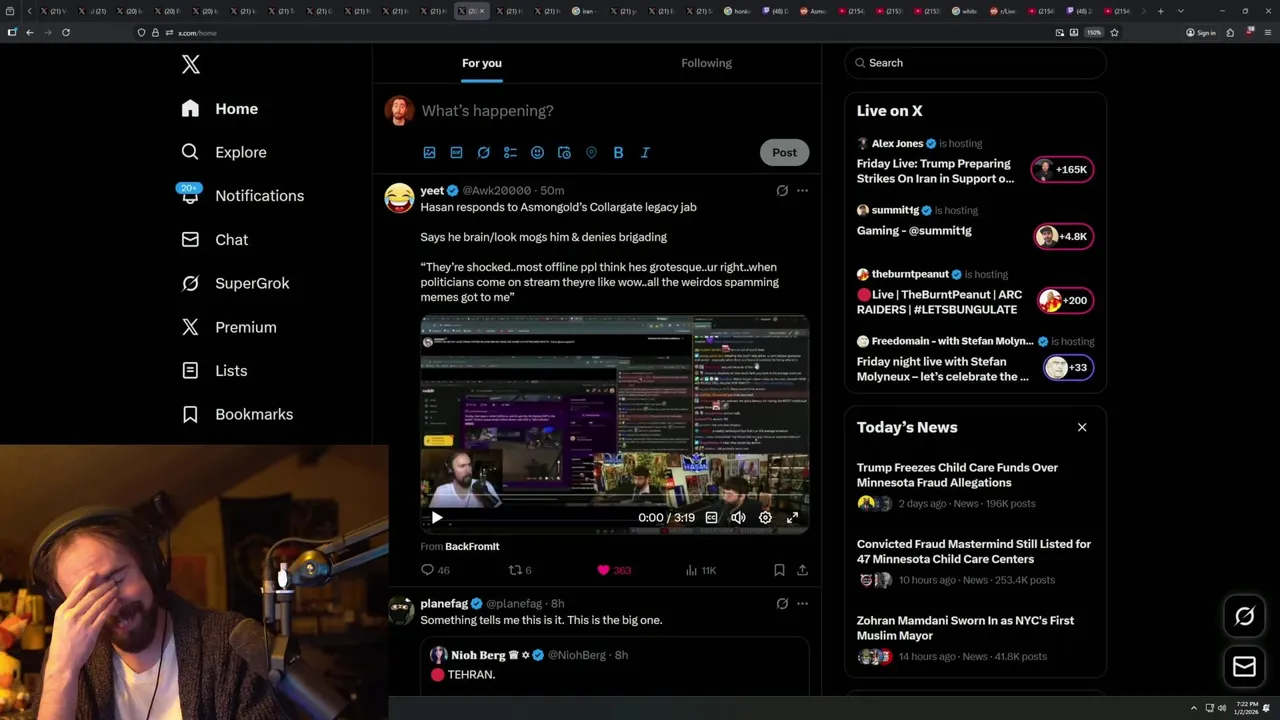
Task: Click the Grok enhance icon in composer
Action: 483,153
